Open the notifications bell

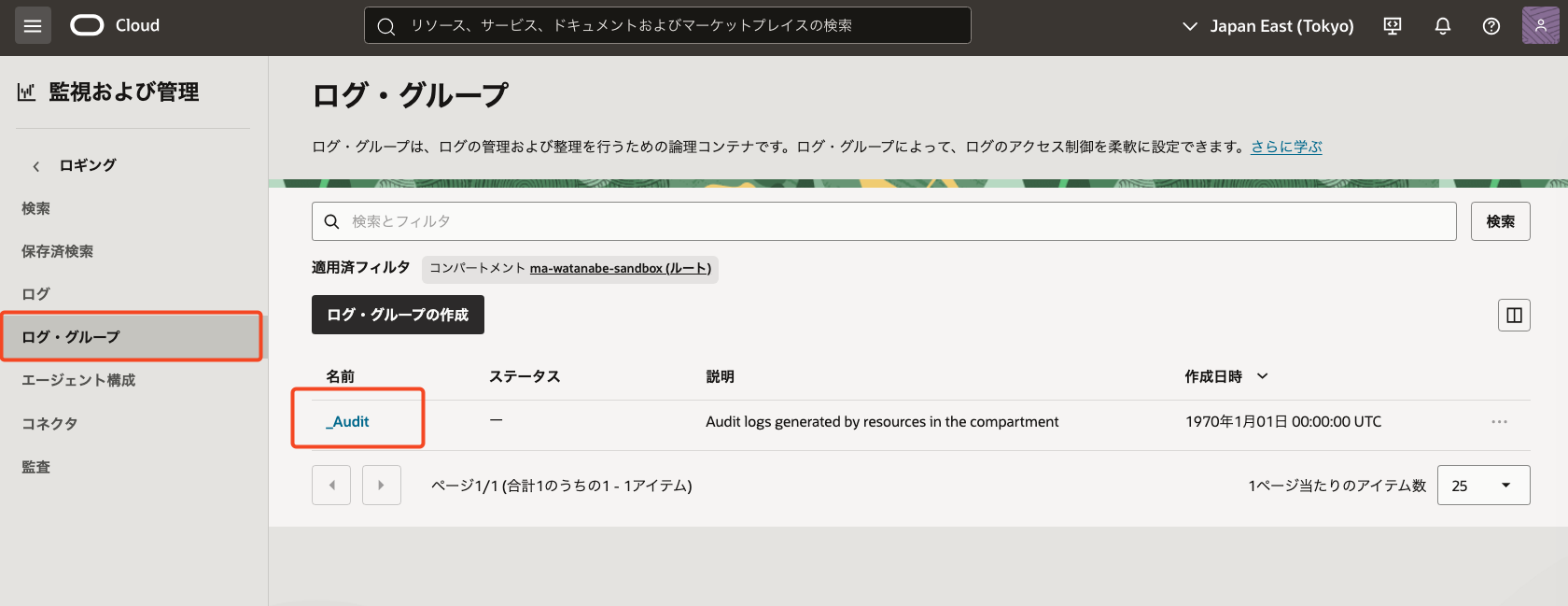[x=1442, y=26]
